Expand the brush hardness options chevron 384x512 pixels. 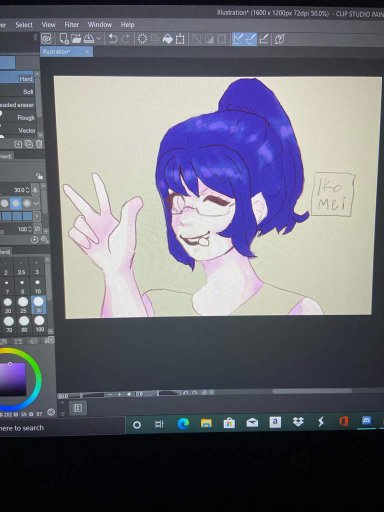36,203
